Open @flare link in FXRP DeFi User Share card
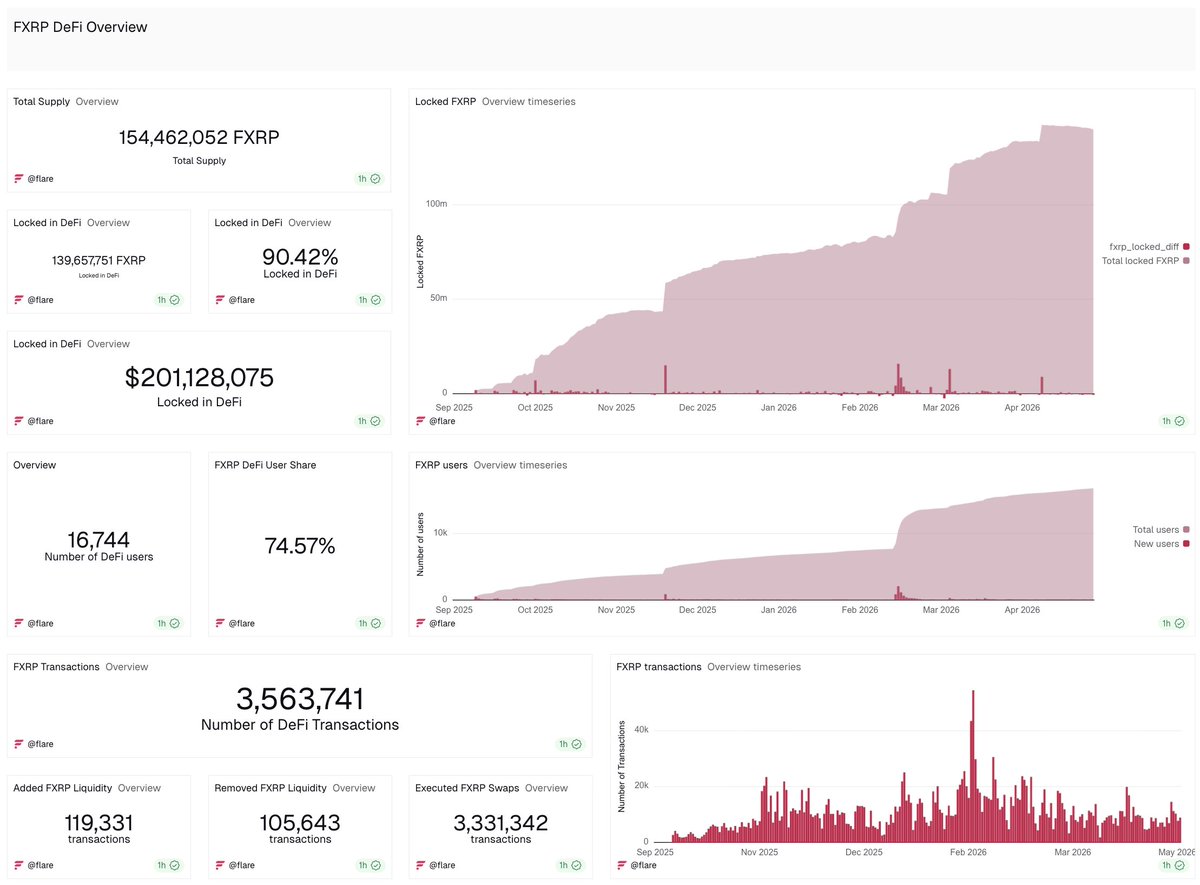Screen dimensions: 1200x885 pos(241,623)
